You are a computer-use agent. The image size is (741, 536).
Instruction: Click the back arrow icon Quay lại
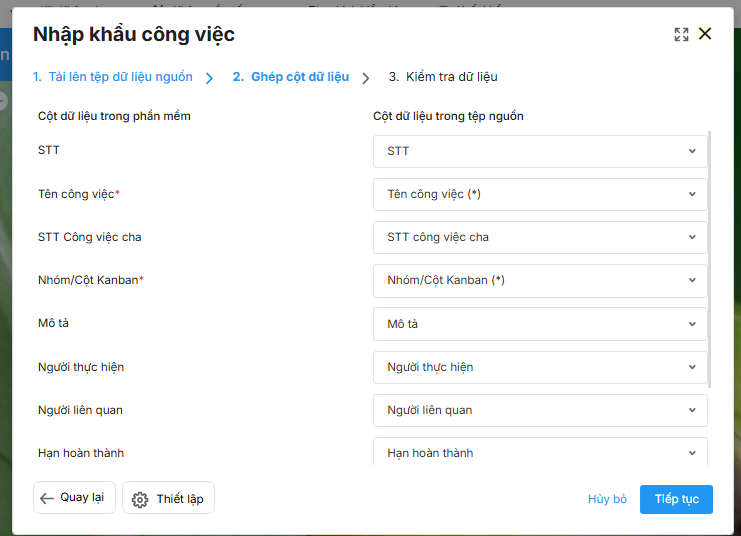[47, 498]
